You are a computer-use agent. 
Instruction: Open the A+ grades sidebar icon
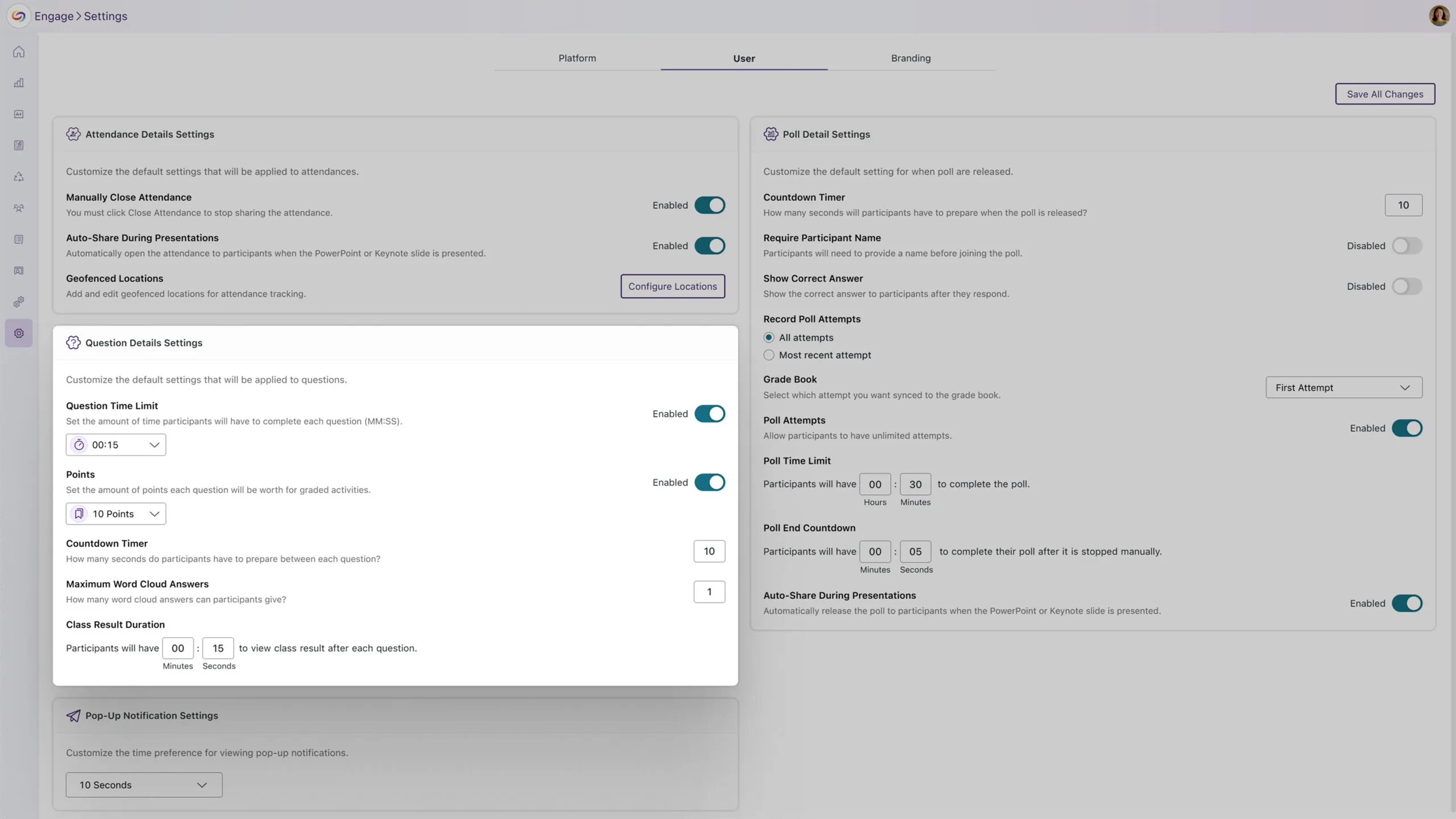(19, 114)
